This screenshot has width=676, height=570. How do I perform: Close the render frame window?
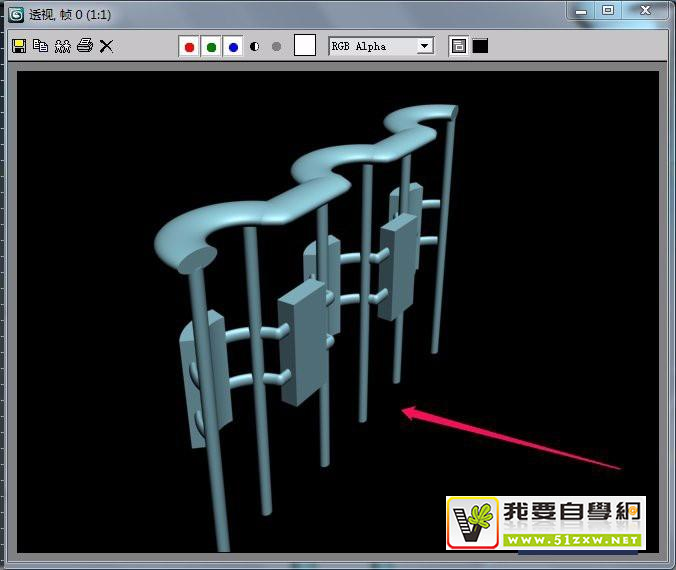(x=645, y=10)
